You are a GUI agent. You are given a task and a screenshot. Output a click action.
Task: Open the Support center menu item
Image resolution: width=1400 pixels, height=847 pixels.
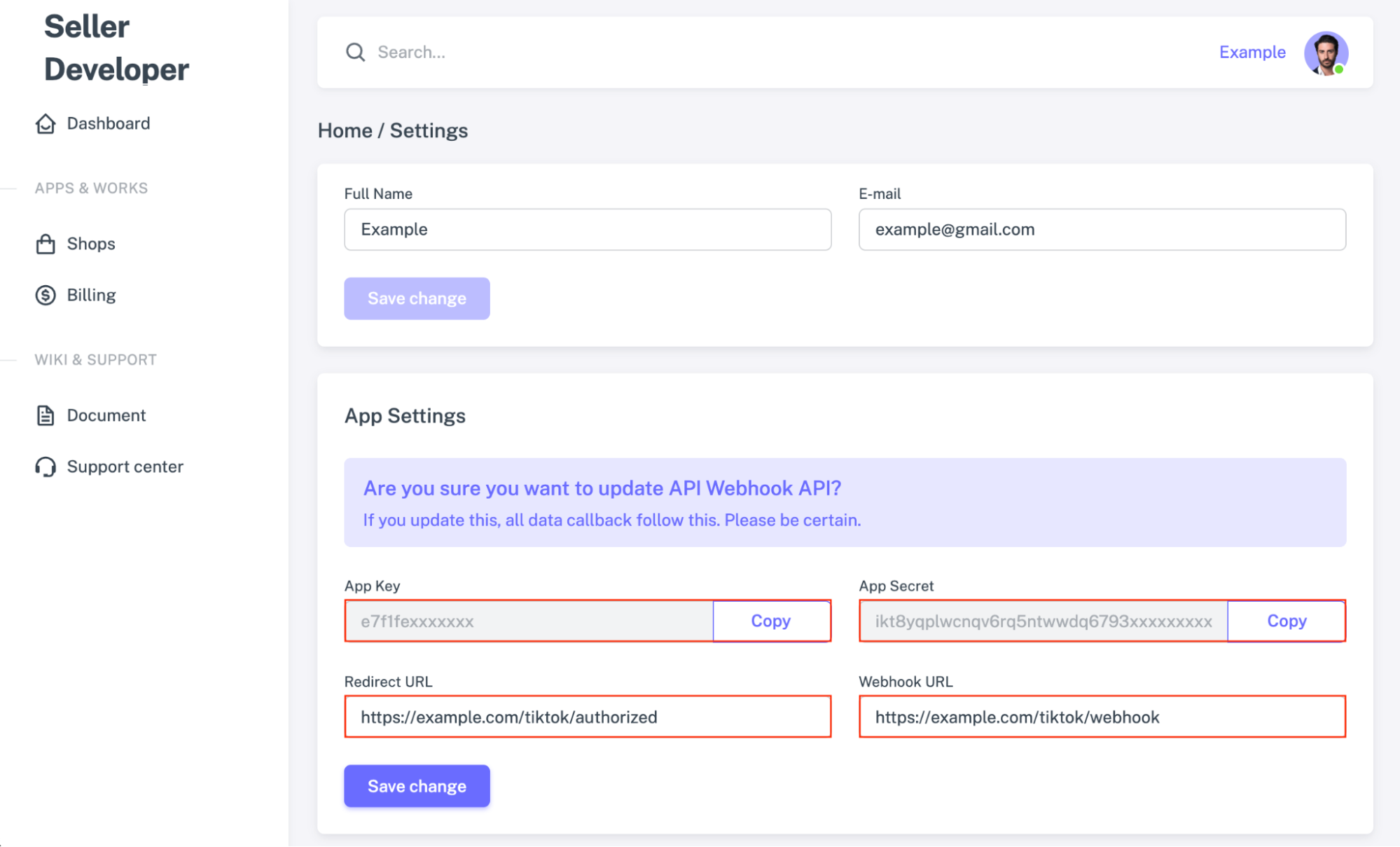point(125,467)
